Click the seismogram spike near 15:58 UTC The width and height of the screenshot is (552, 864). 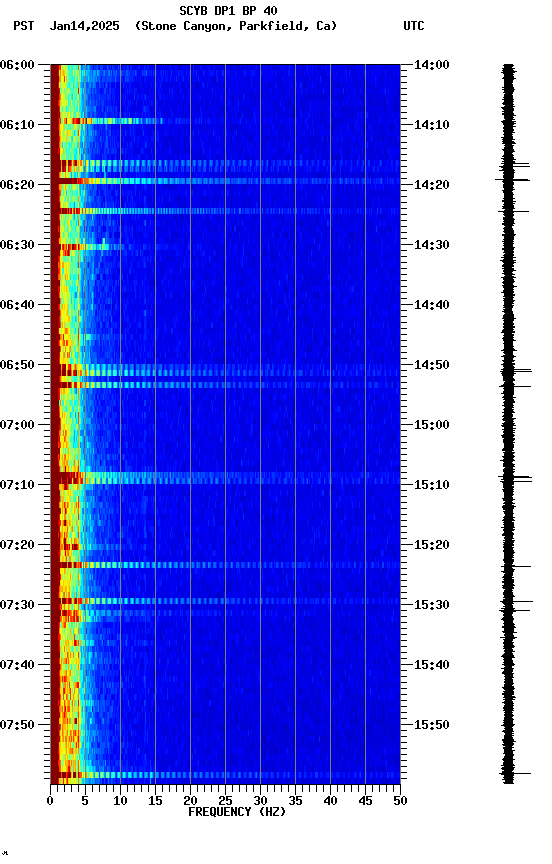[516, 774]
